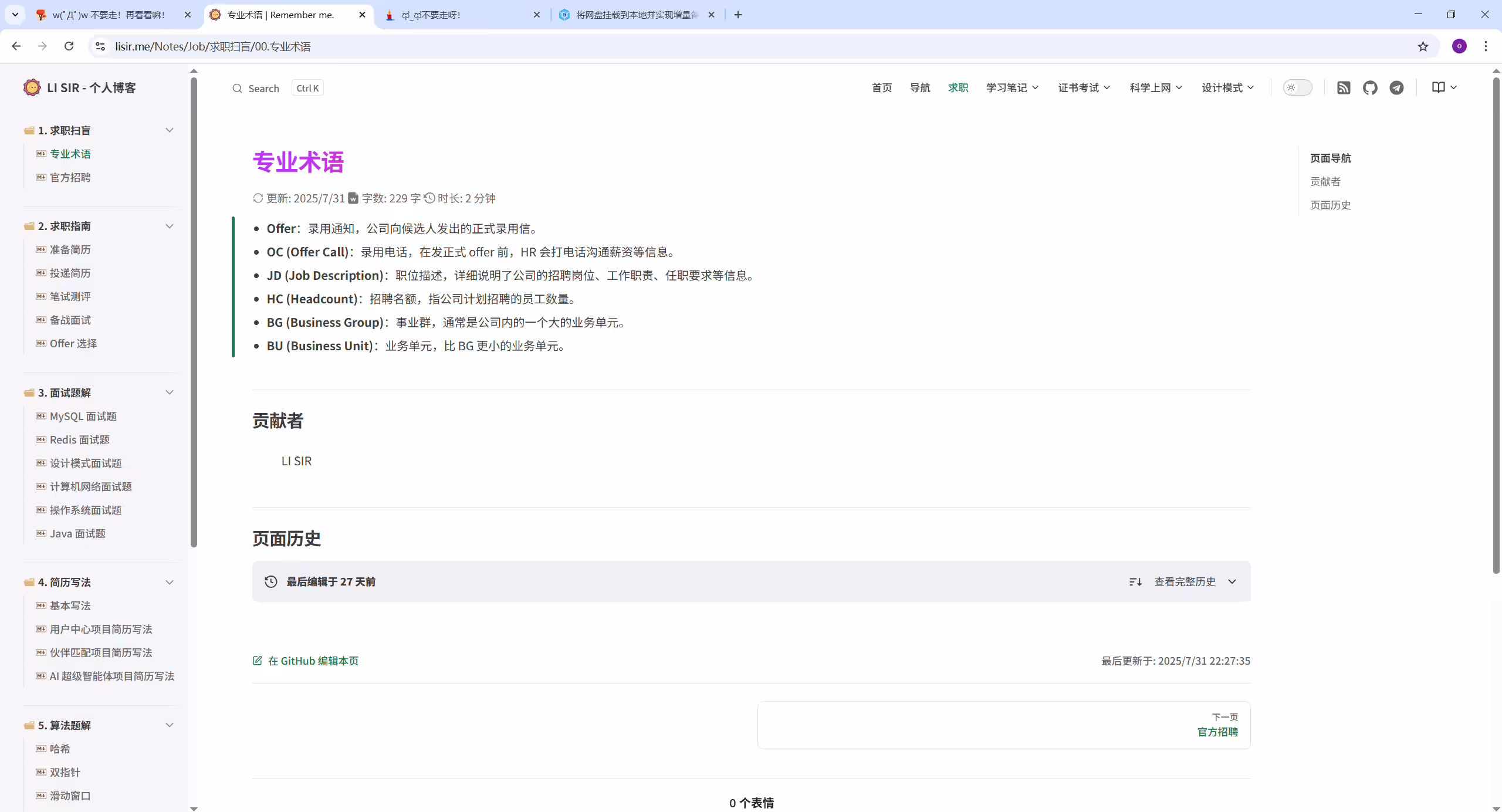Jump to 贡献者 in page navigation
Screen dimensions: 1502x812
pyautogui.click(x=1325, y=182)
